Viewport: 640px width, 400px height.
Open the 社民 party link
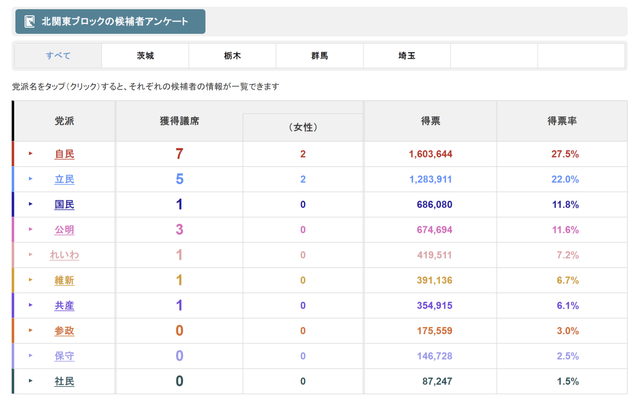coord(64,381)
